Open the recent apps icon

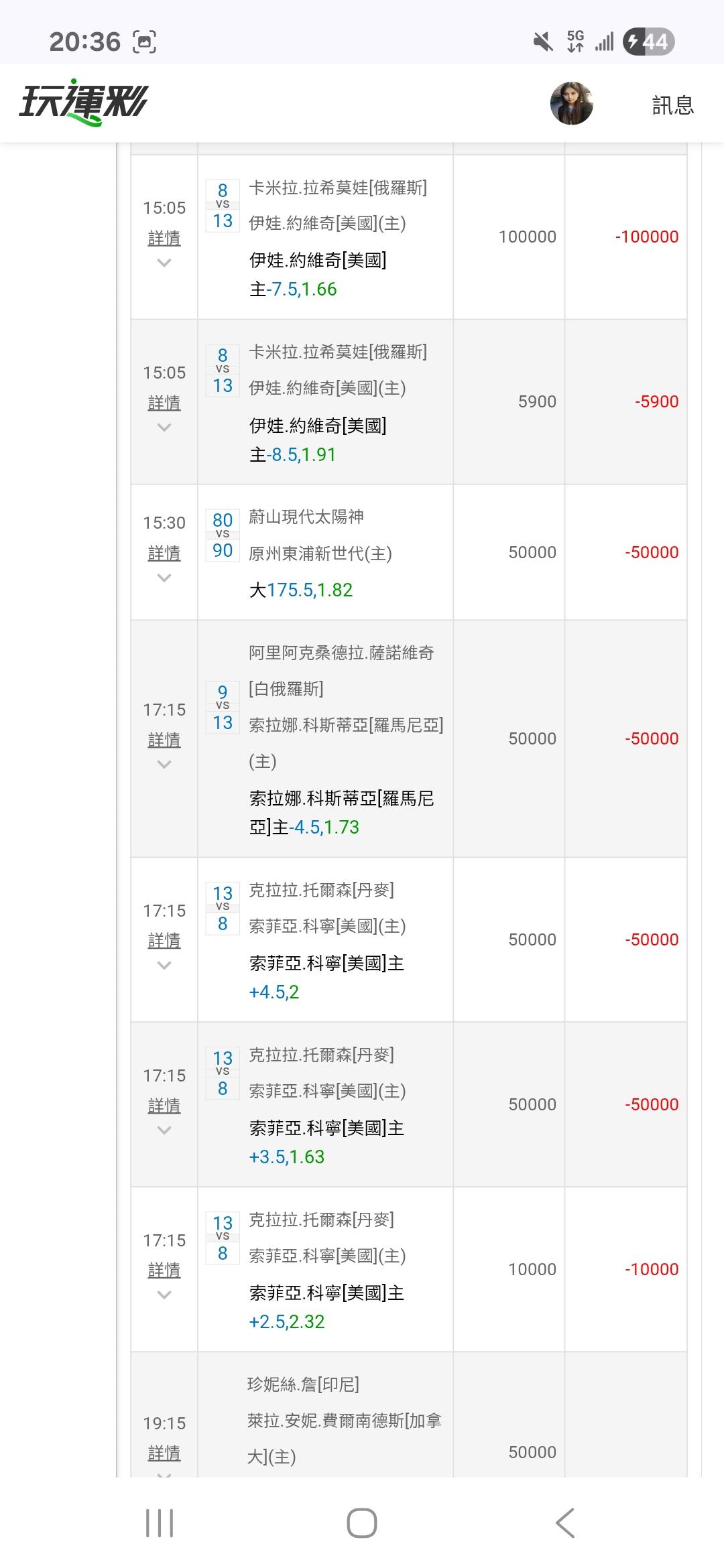[x=160, y=1522]
